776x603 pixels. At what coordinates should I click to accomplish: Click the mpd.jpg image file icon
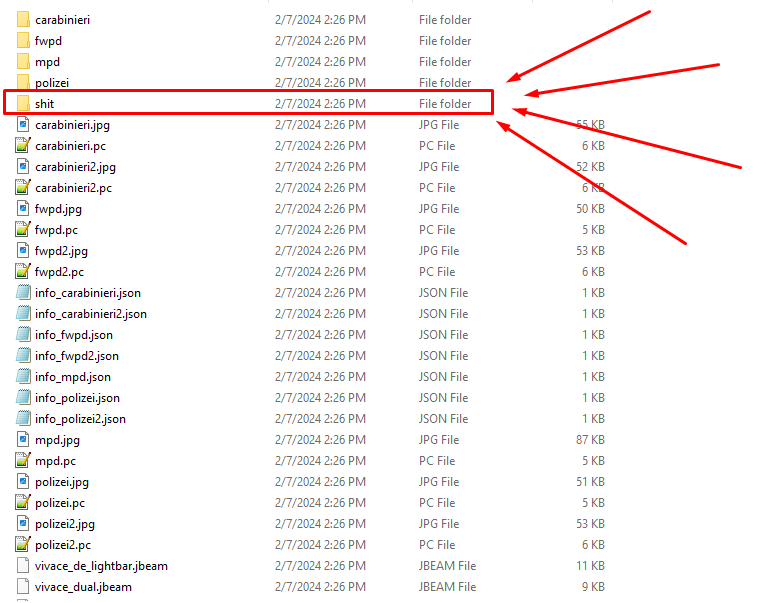point(23,440)
